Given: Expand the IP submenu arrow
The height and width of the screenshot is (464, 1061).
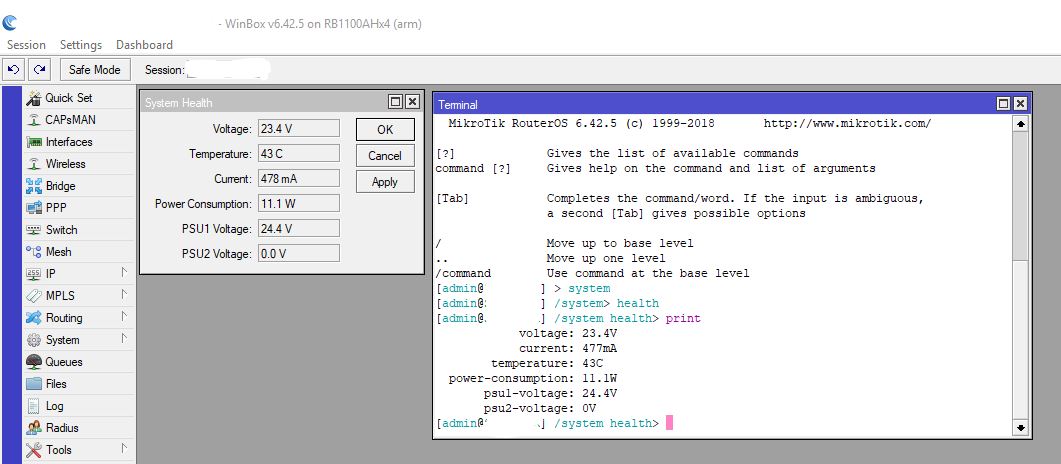Looking at the screenshot, I should [x=124, y=272].
